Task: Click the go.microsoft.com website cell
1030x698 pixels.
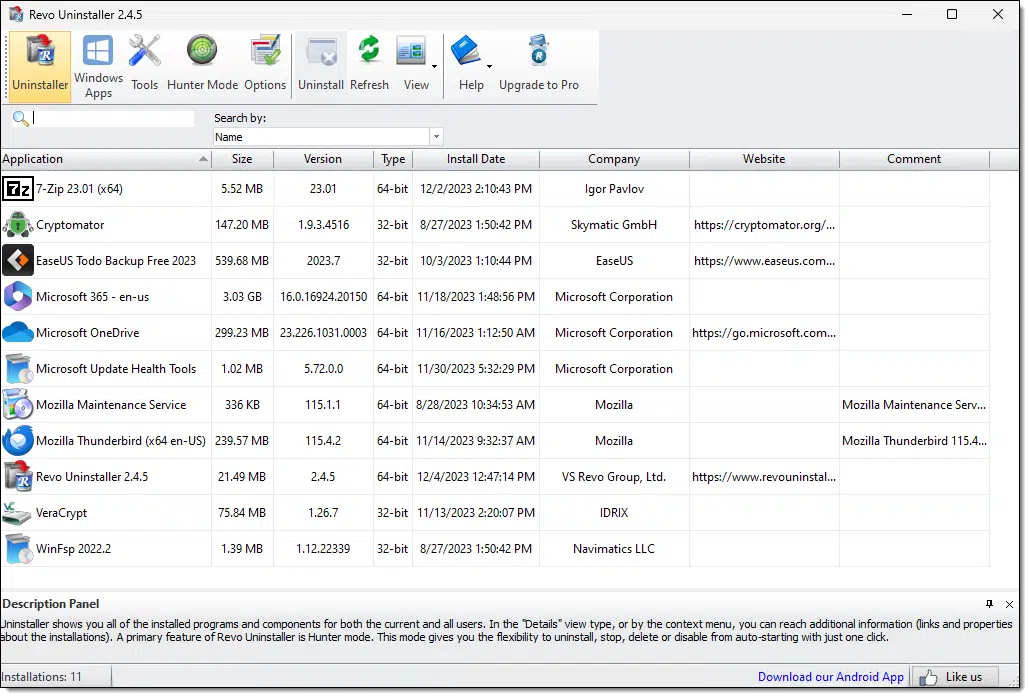Action: coord(764,333)
